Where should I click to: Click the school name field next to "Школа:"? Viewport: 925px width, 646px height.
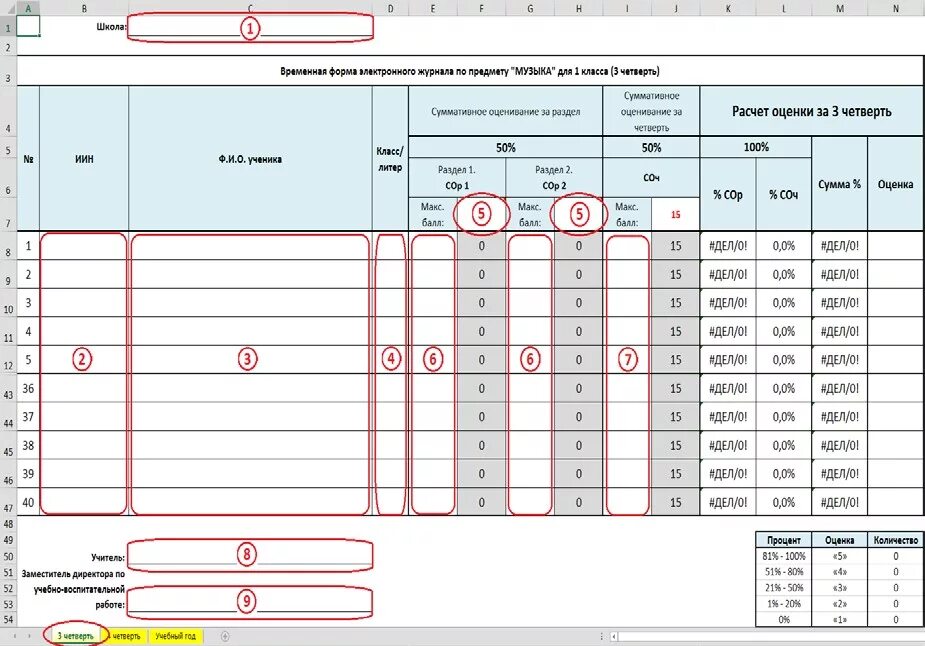tap(250, 27)
